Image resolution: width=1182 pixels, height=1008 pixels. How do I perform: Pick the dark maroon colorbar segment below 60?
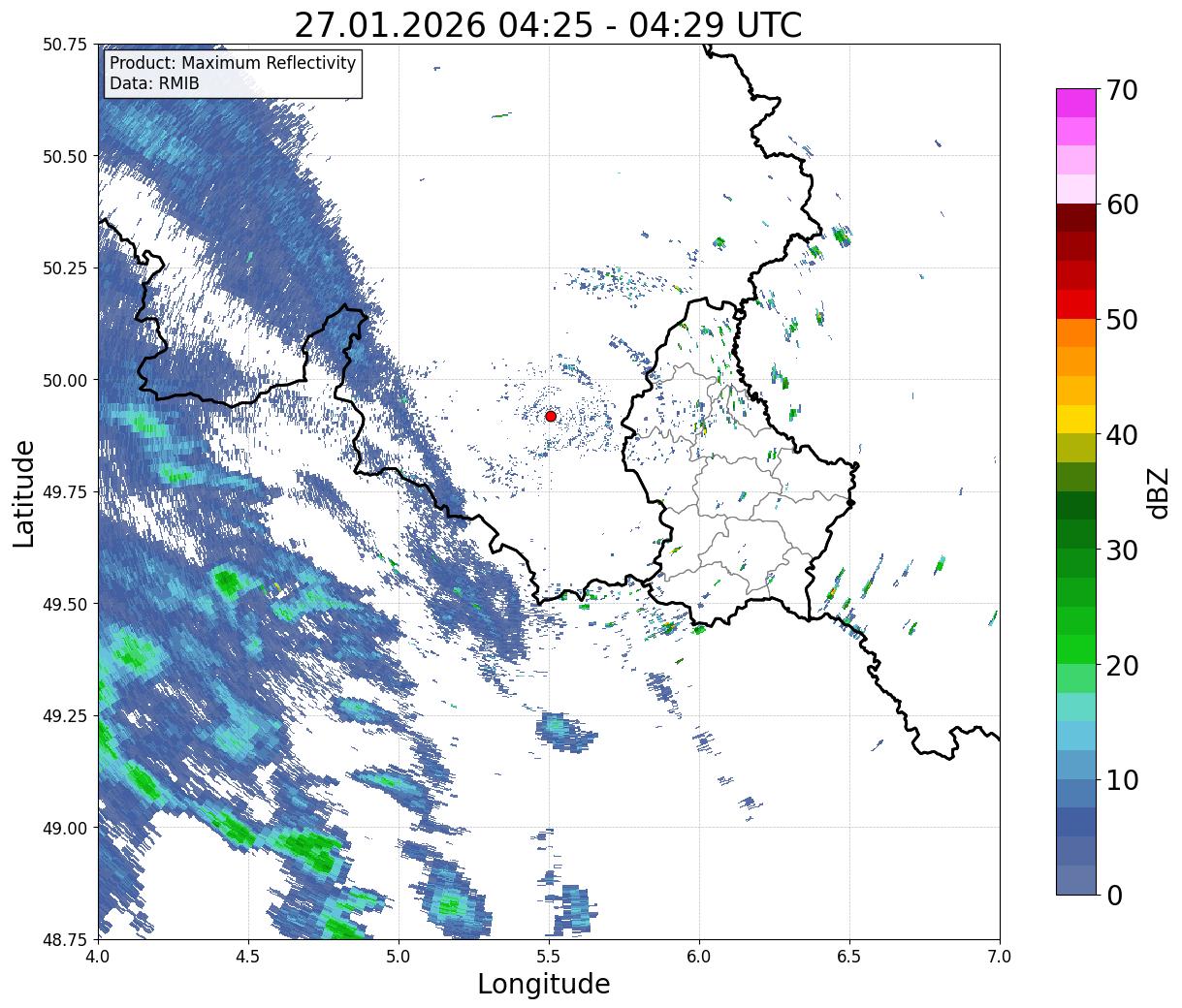tap(1076, 218)
